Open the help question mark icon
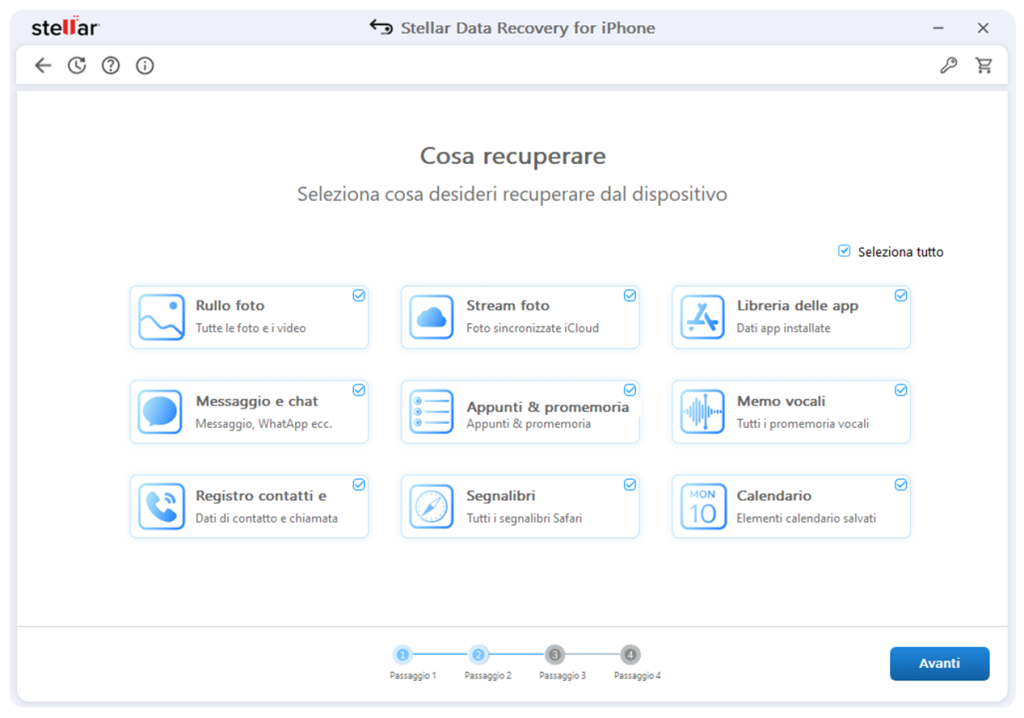The height and width of the screenshot is (718, 1024). pos(111,65)
